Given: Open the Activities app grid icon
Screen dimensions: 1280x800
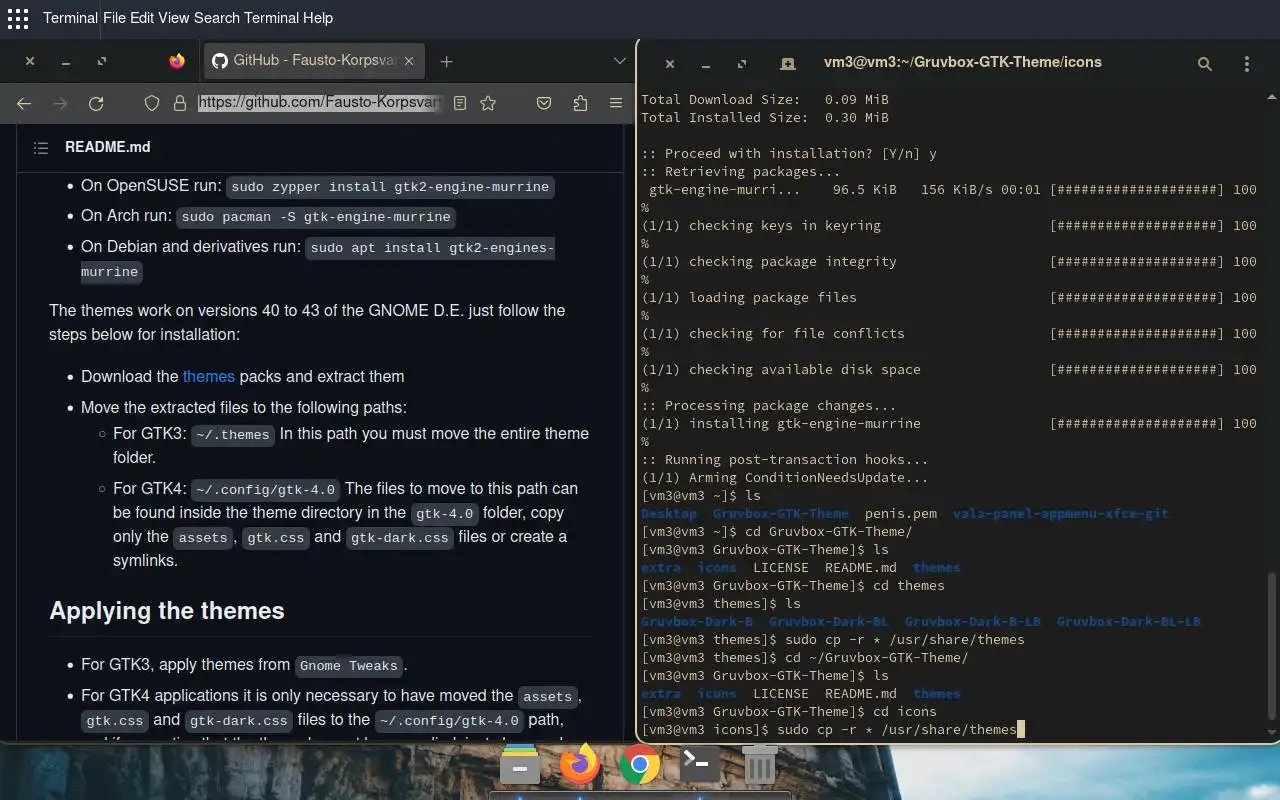Looking at the screenshot, I should tap(17, 18).
